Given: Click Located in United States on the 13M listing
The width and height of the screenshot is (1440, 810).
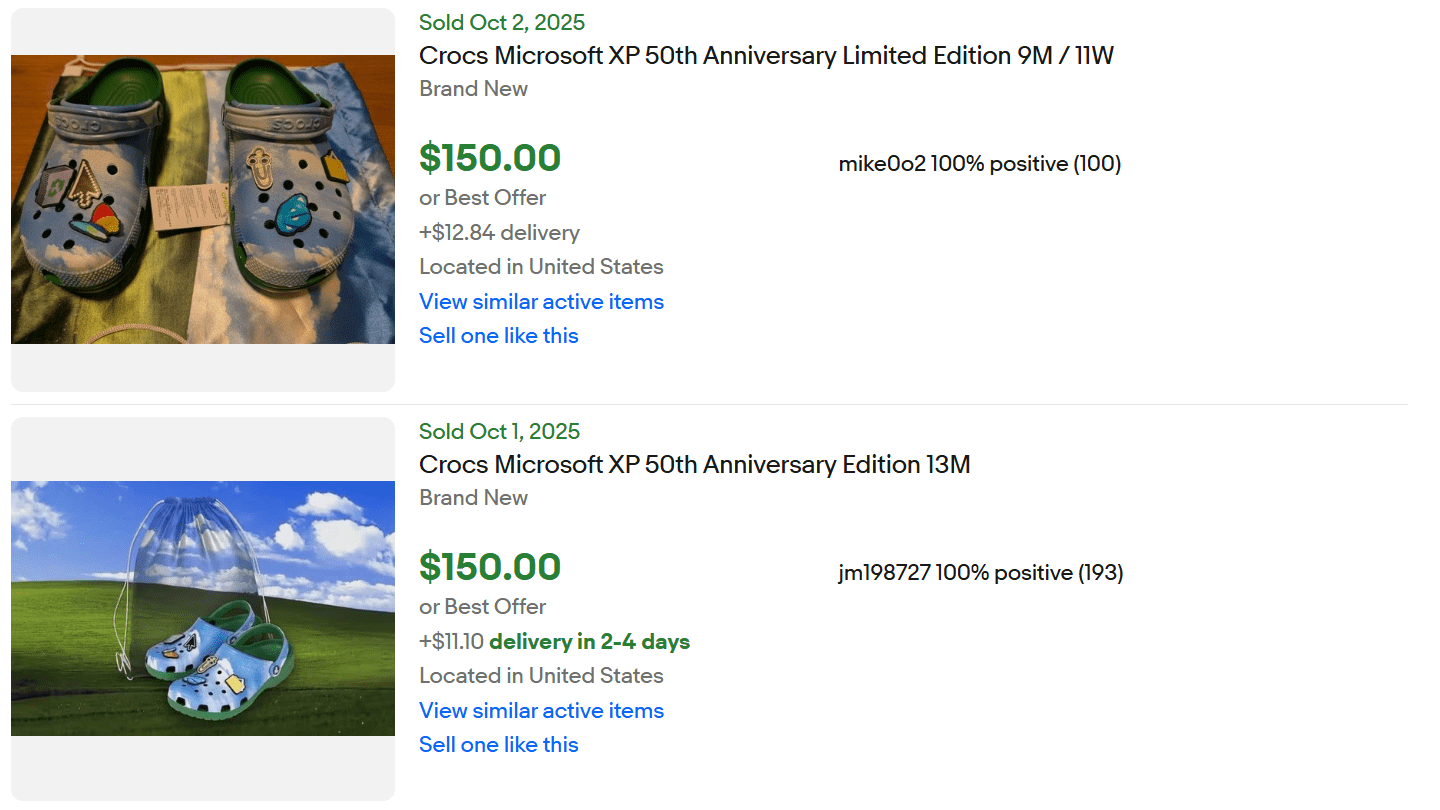Looking at the screenshot, I should 541,676.
